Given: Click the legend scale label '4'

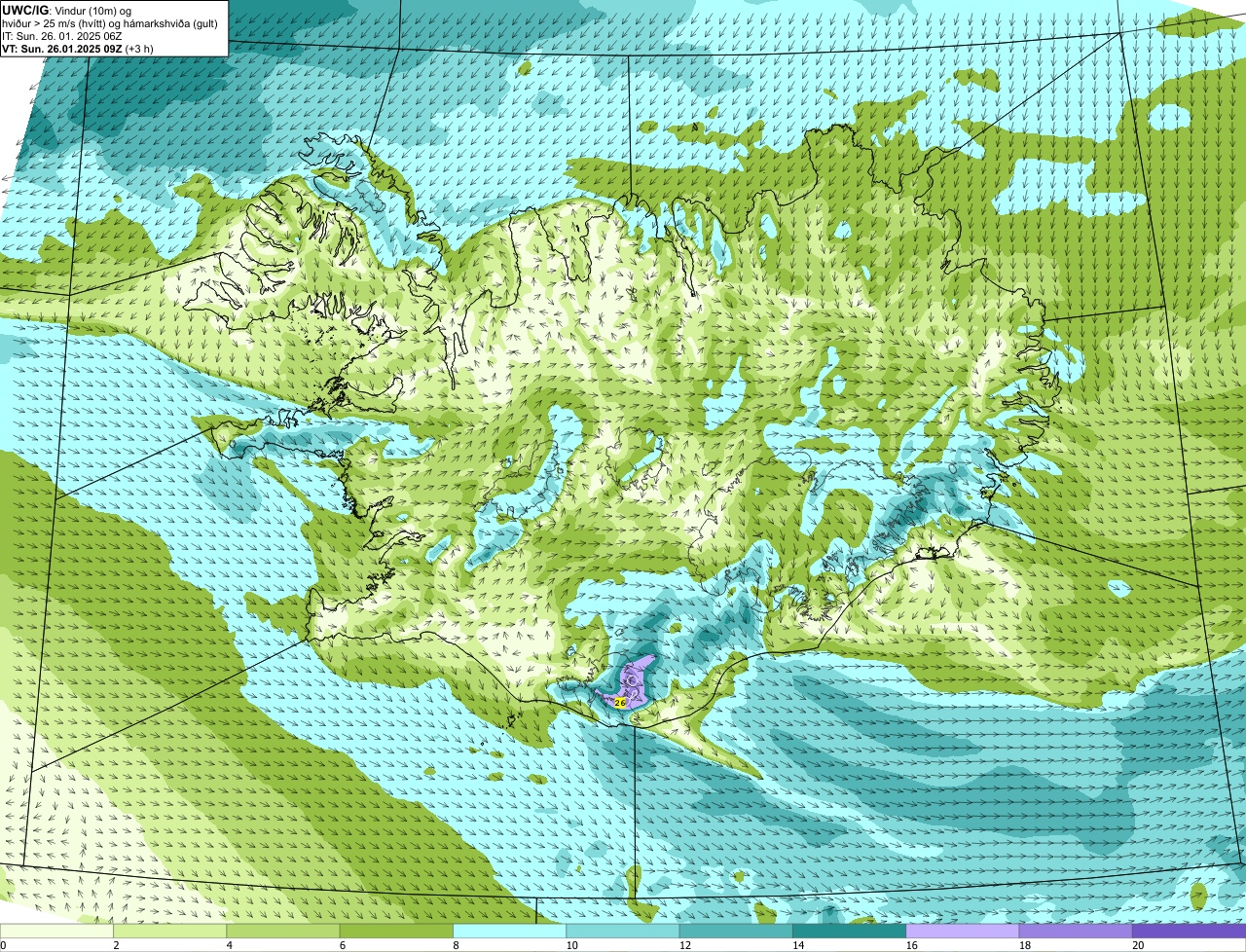Looking at the screenshot, I should click(230, 945).
